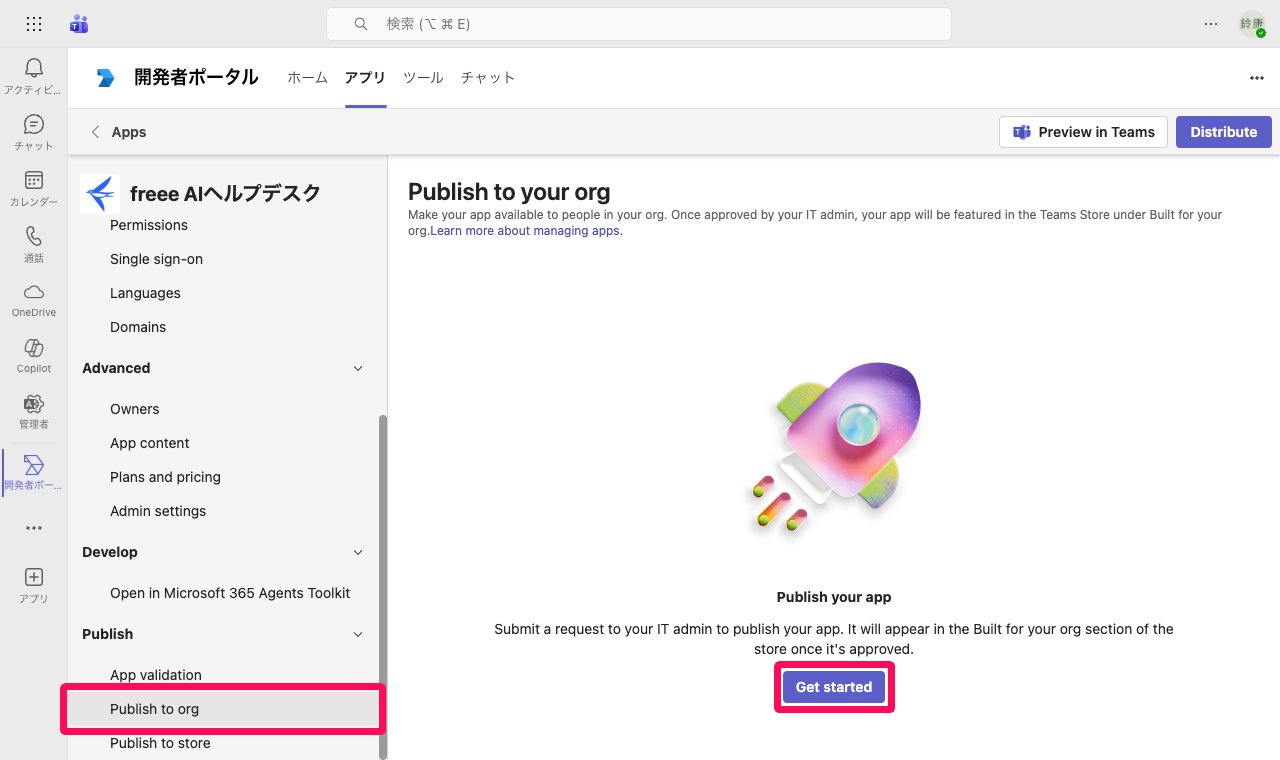The width and height of the screenshot is (1280, 760).
Task: Switch to the ツール tab
Action: [x=423, y=78]
